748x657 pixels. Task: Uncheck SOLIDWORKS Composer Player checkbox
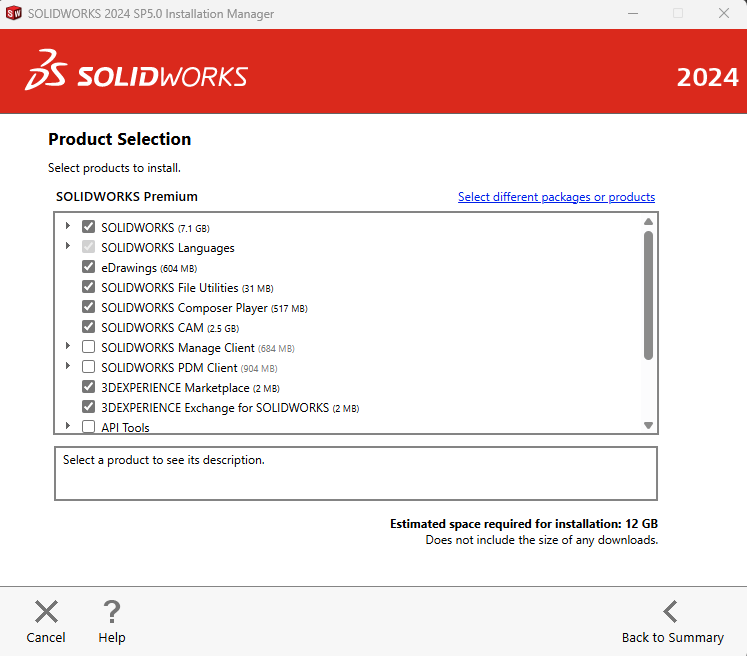click(x=88, y=306)
